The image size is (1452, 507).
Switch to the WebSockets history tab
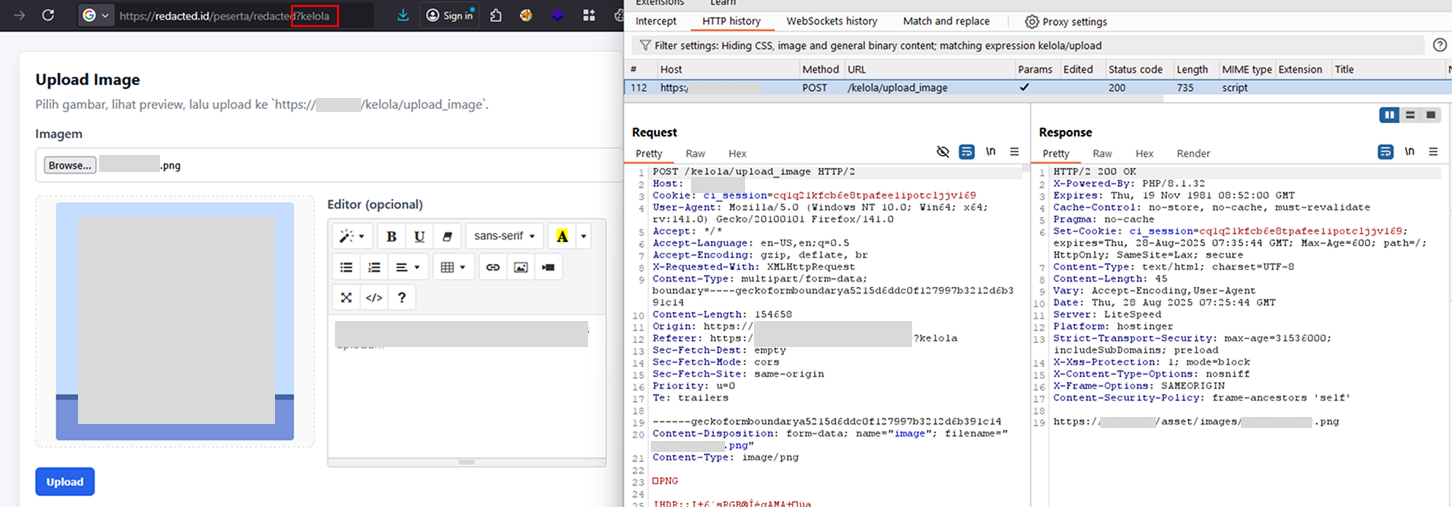click(832, 21)
